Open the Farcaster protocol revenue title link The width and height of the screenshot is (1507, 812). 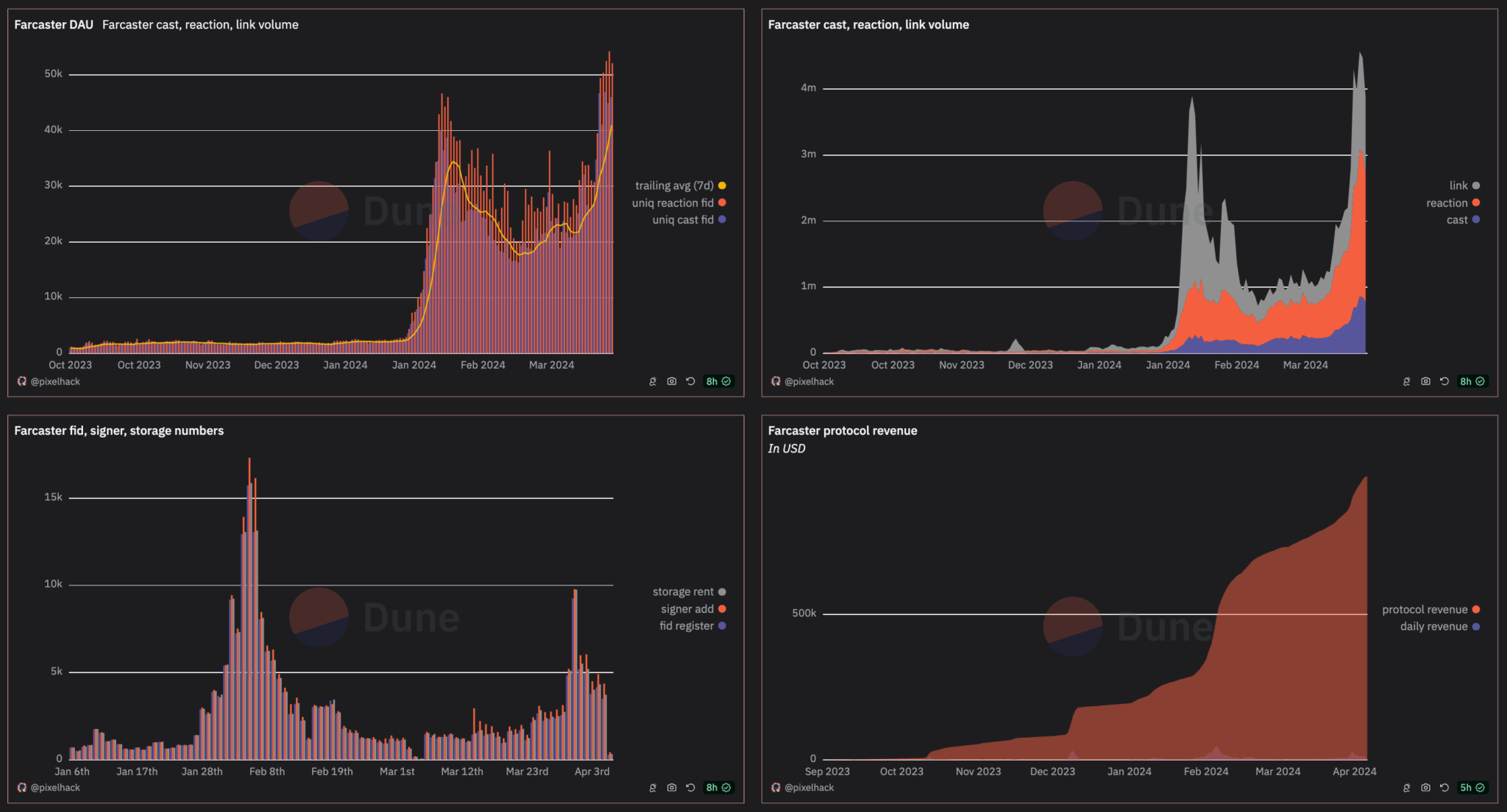(843, 430)
